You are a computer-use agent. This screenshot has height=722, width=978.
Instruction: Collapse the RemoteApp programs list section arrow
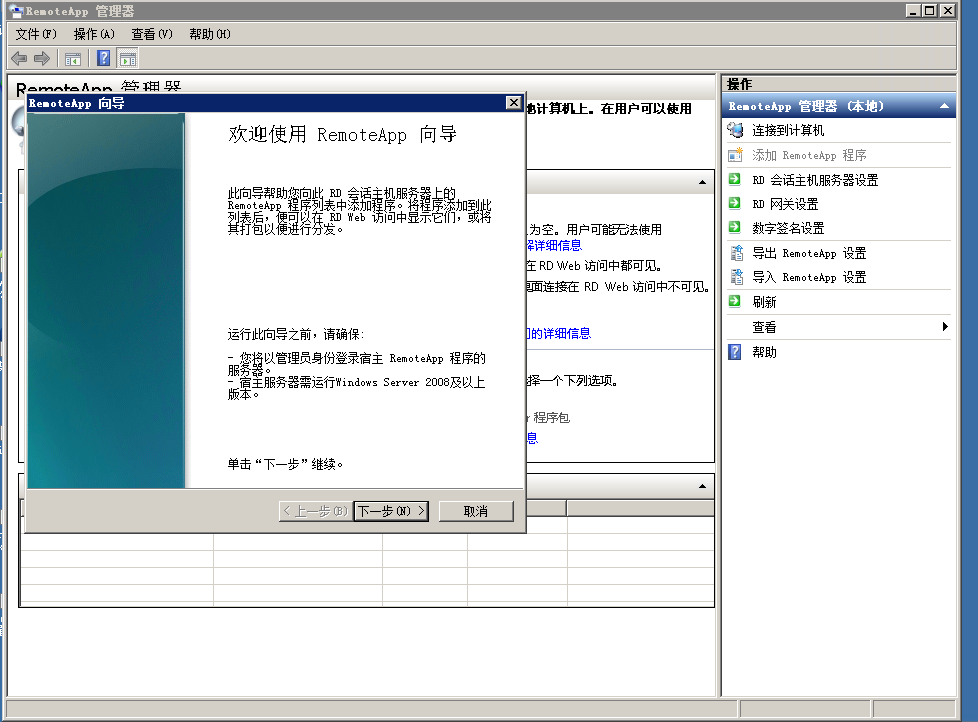702,486
